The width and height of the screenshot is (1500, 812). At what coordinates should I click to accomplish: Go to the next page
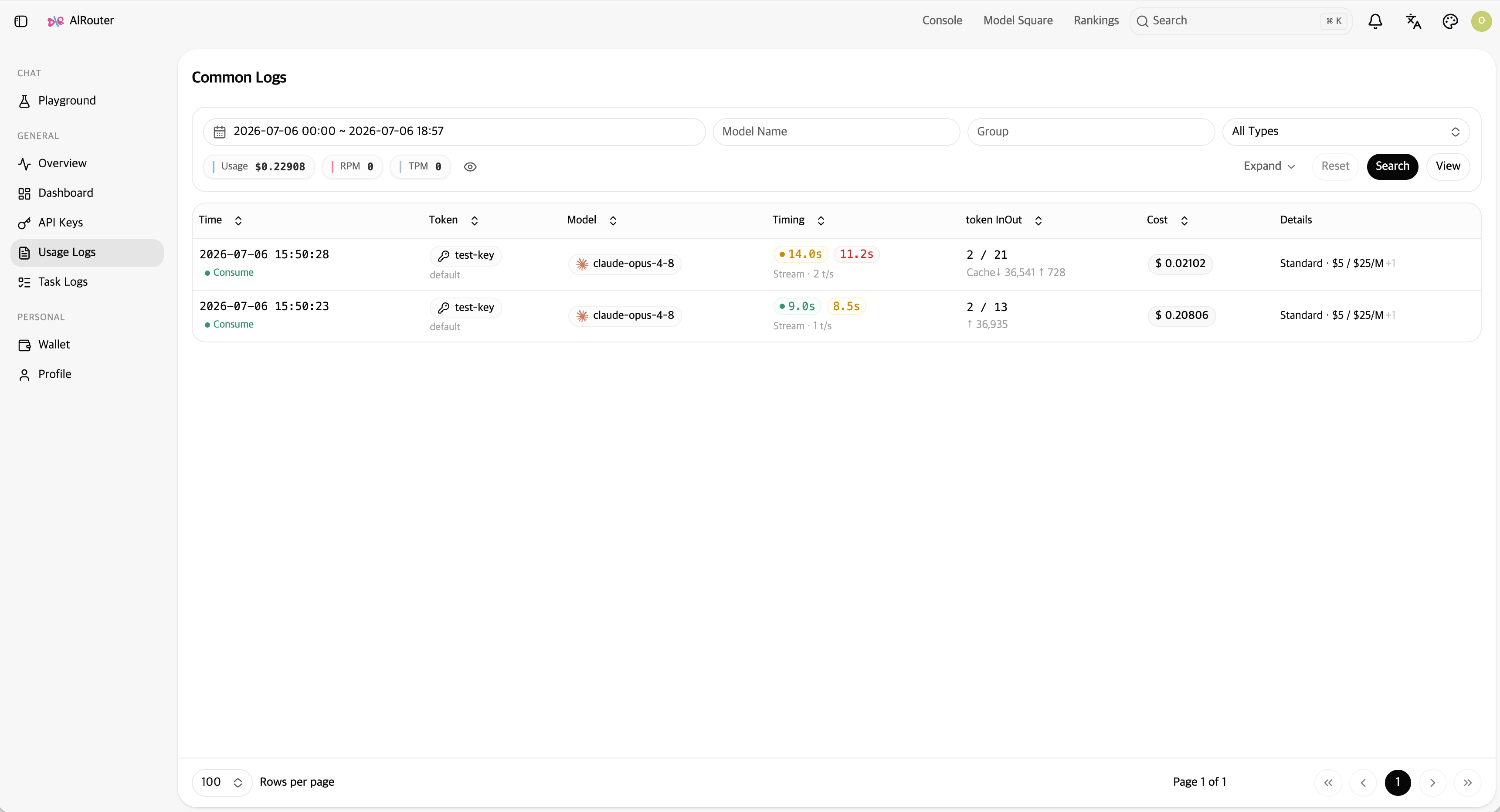1432,782
